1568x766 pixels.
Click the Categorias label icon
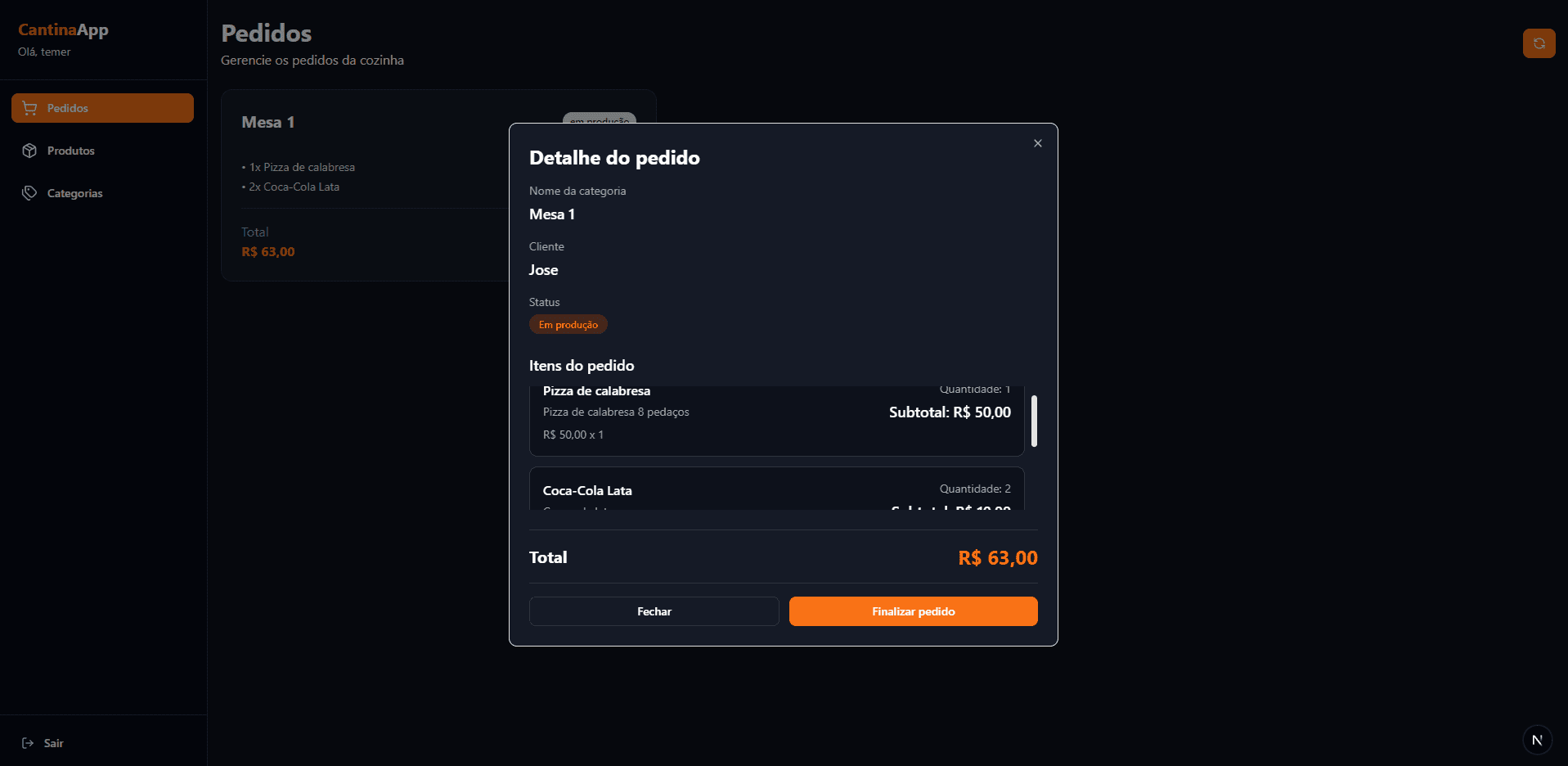pyautogui.click(x=29, y=192)
